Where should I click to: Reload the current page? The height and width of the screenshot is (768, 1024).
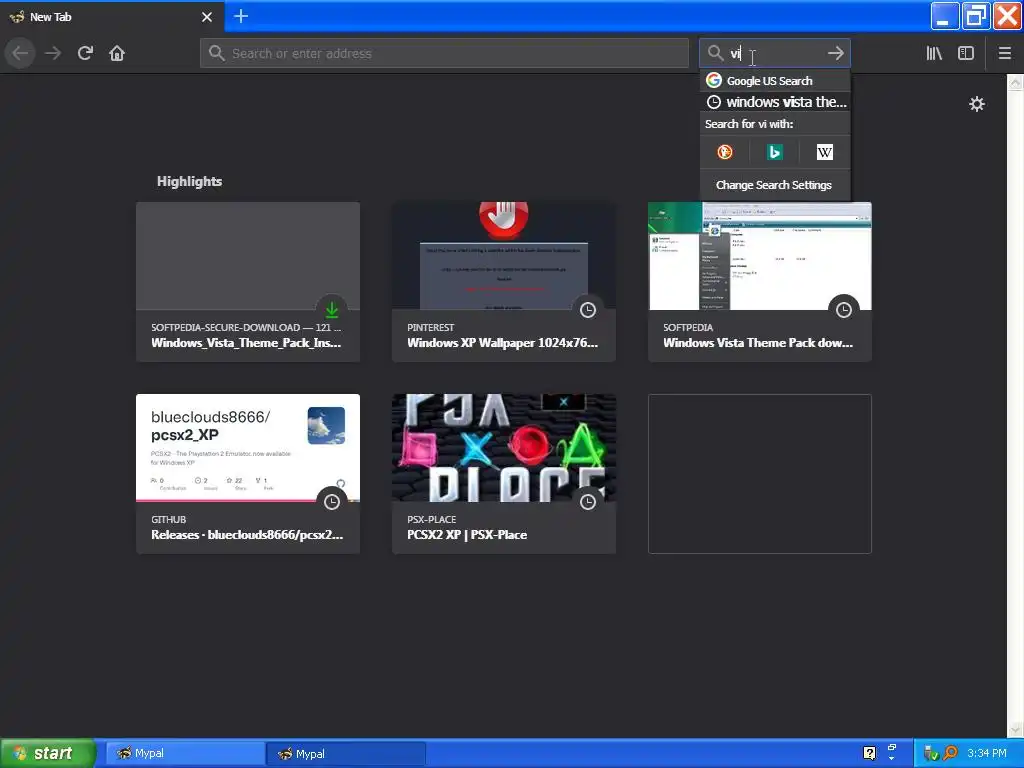click(85, 53)
